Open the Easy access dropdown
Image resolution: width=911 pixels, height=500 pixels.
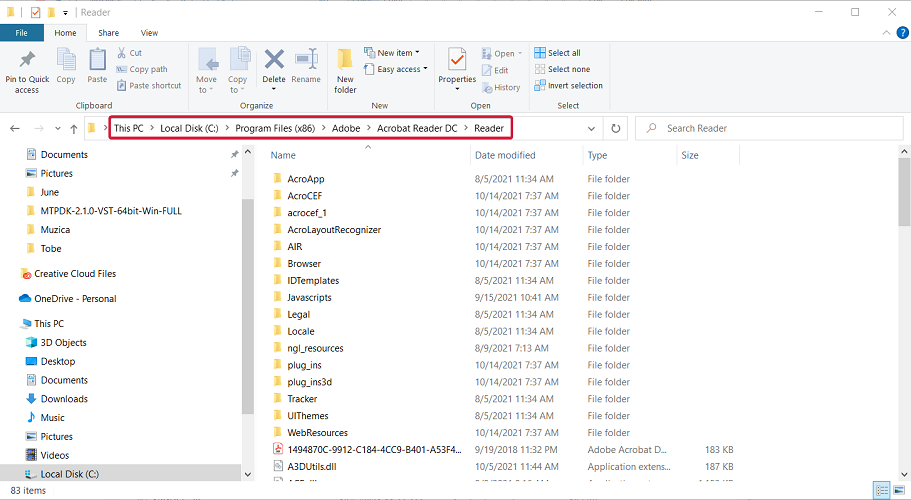pos(396,69)
